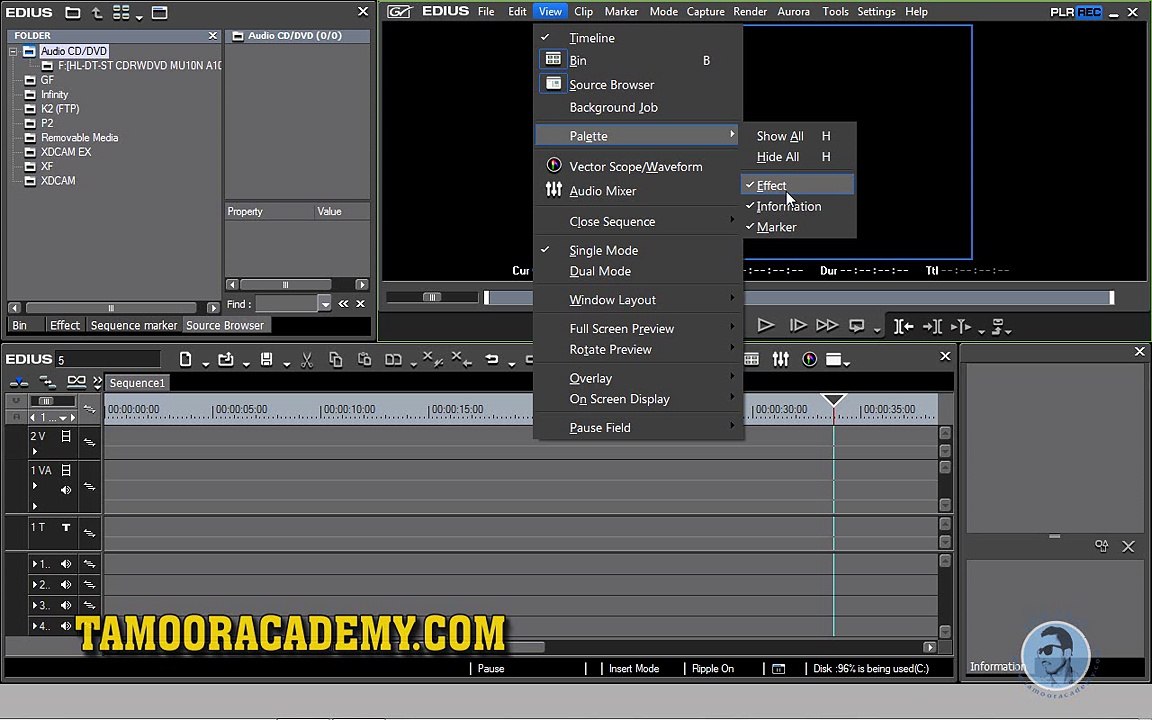Click the Move Up Folder arrow in the Bin header
The height and width of the screenshot is (720, 1152).
click(x=96, y=12)
